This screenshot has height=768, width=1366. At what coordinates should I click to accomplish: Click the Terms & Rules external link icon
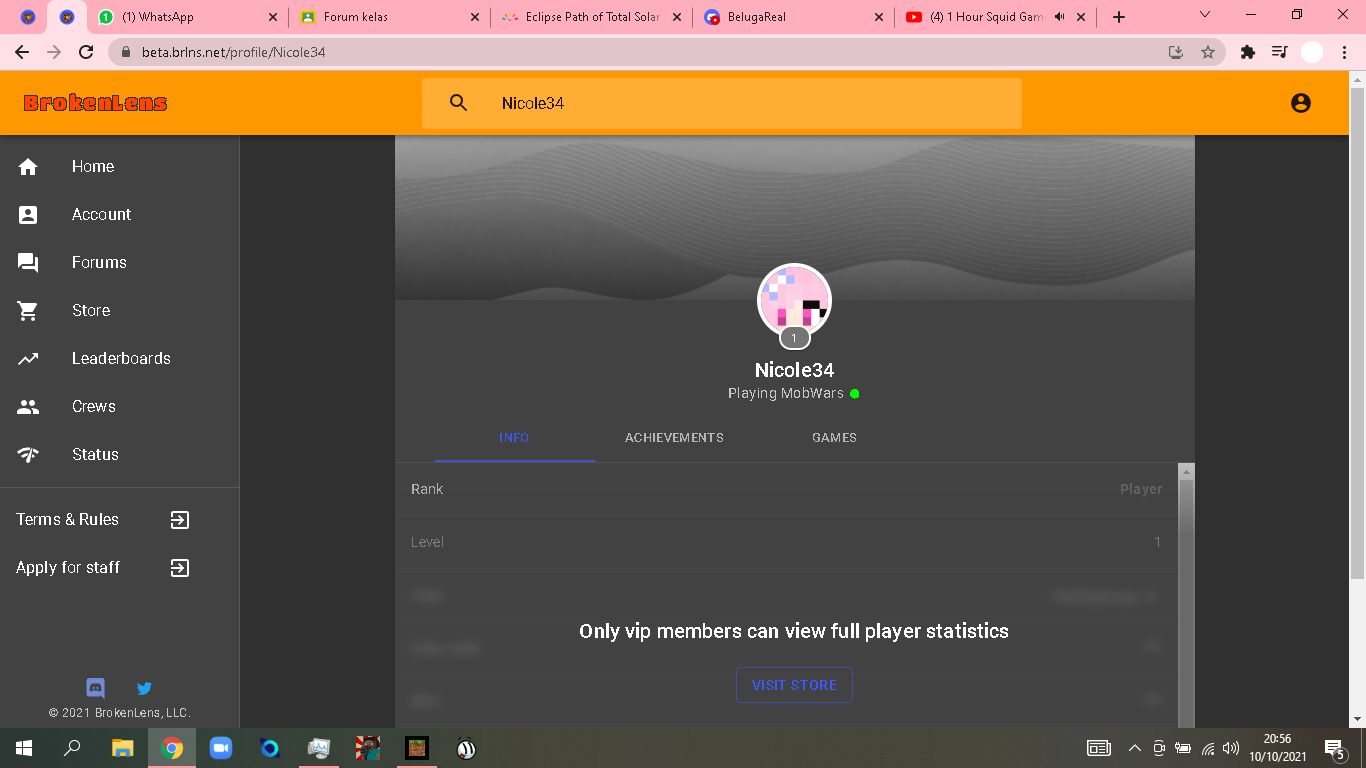[x=180, y=520]
